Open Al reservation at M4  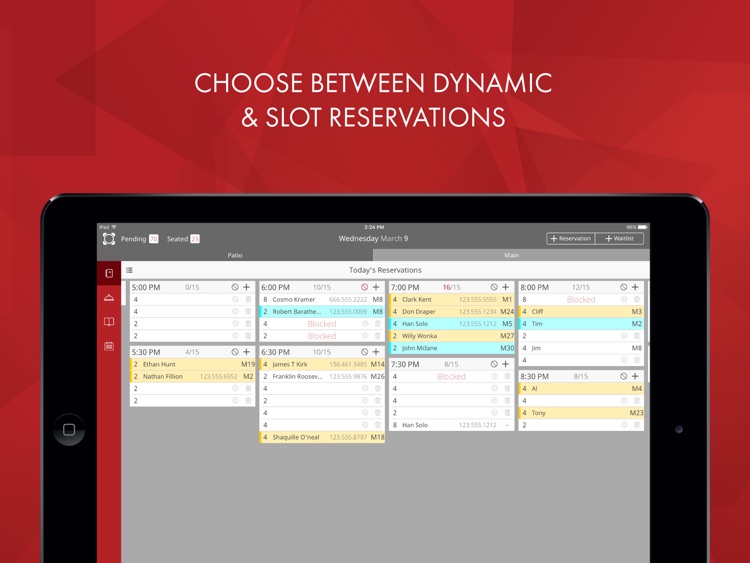tap(581, 388)
